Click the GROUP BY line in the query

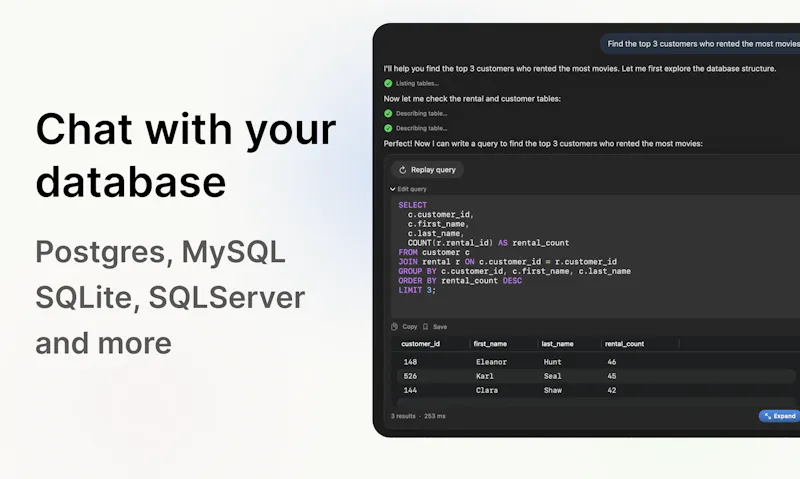point(514,271)
